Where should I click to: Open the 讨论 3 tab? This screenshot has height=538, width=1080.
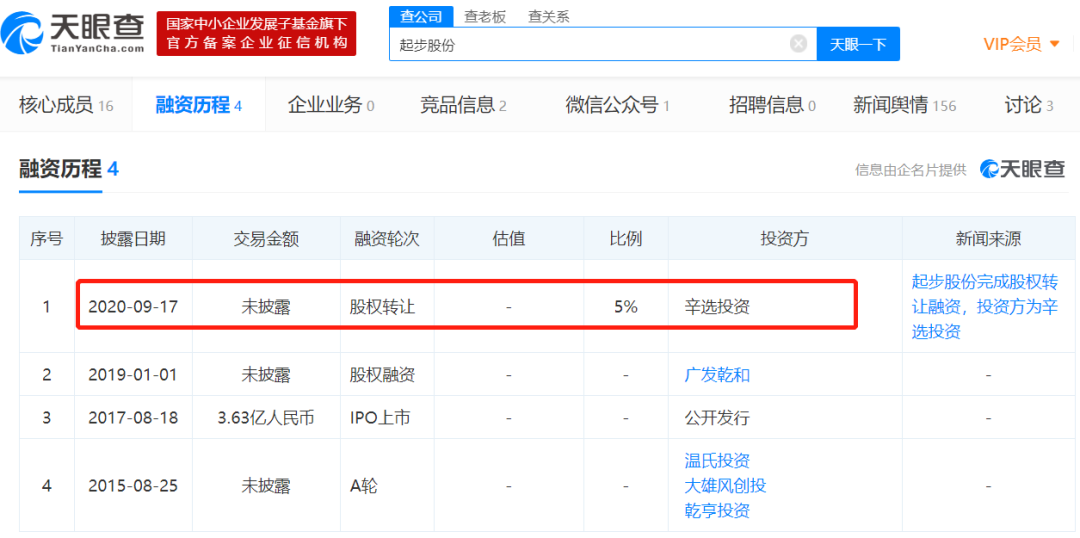point(1029,105)
